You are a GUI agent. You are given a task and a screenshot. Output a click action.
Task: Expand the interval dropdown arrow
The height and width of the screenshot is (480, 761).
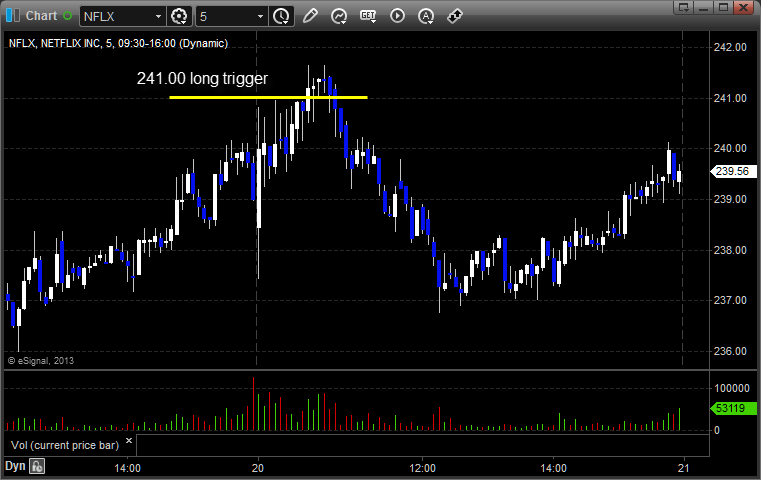(261, 17)
